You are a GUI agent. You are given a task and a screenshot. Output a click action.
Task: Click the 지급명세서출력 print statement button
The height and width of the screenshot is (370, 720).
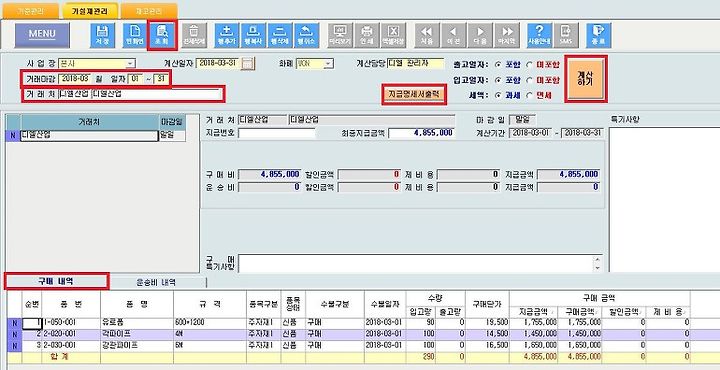tap(414, 94)
